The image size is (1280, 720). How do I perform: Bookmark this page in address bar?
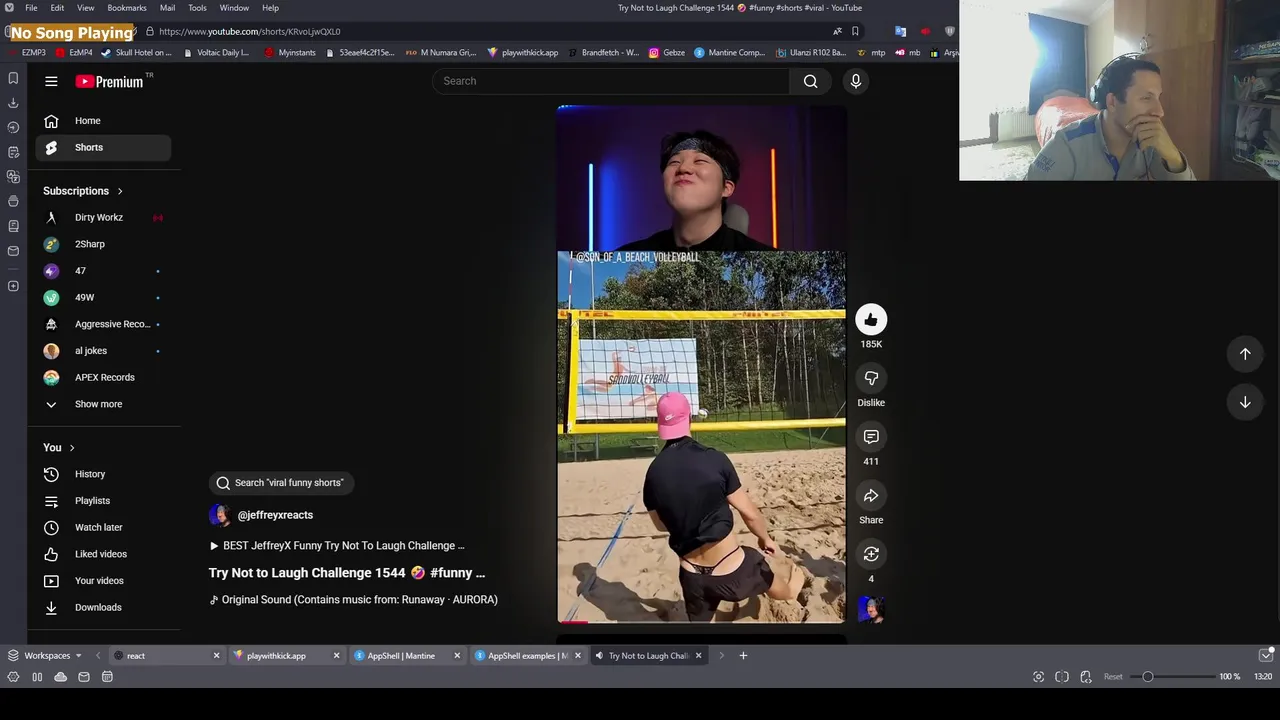pyautogui.click(x=855, y=31)
